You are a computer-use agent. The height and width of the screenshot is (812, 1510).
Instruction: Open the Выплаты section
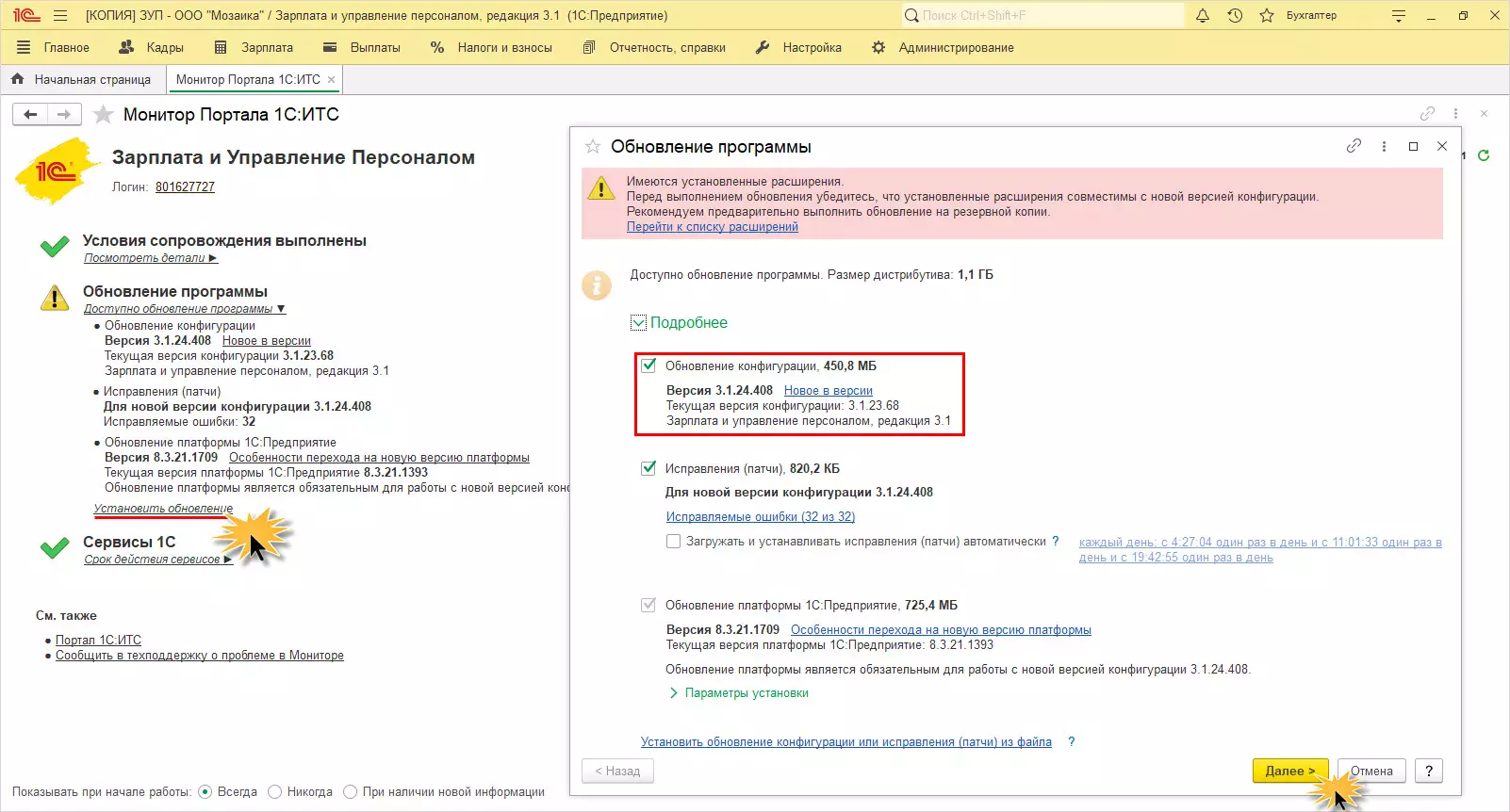tap(362, 47)
